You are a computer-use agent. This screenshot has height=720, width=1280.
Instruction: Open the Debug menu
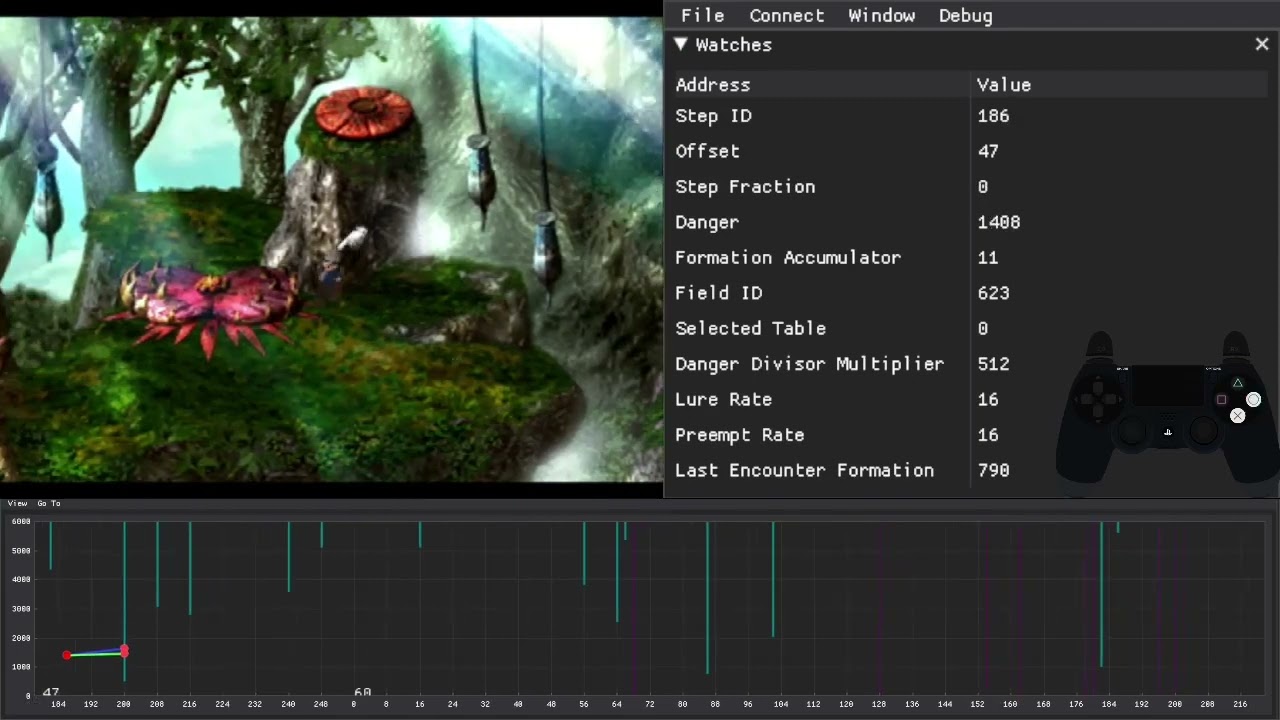click(965, 15)
